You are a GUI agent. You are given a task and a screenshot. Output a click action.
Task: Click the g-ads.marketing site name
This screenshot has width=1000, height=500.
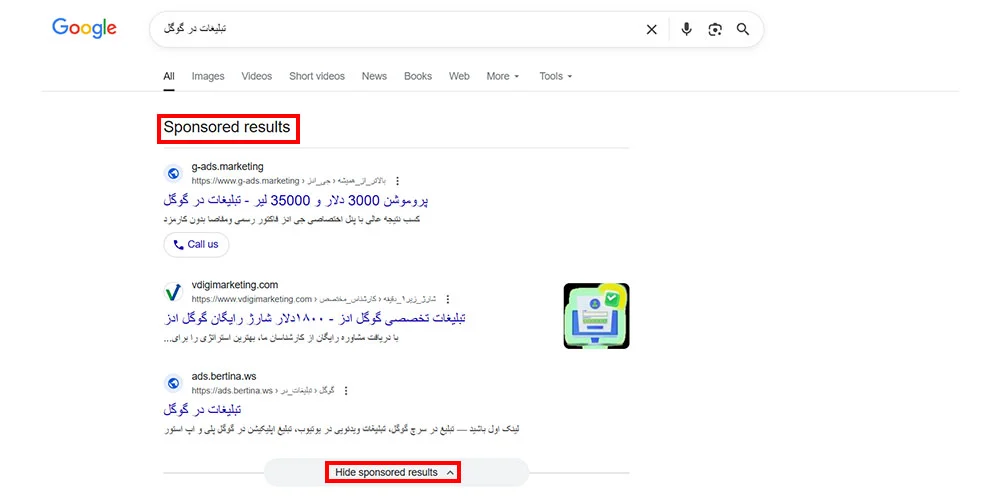[228, 167]
